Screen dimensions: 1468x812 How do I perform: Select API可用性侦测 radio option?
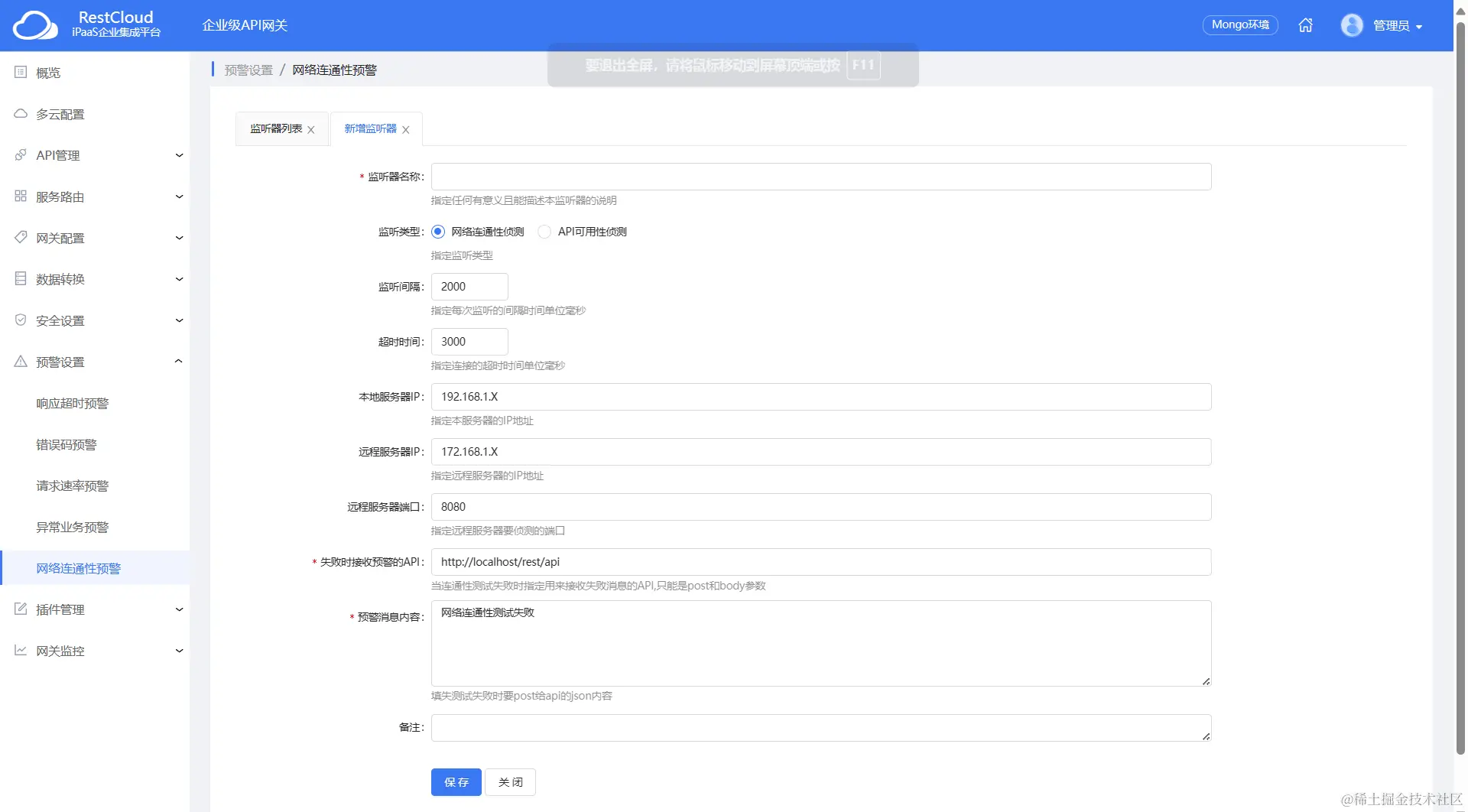(x=544, y=232)
